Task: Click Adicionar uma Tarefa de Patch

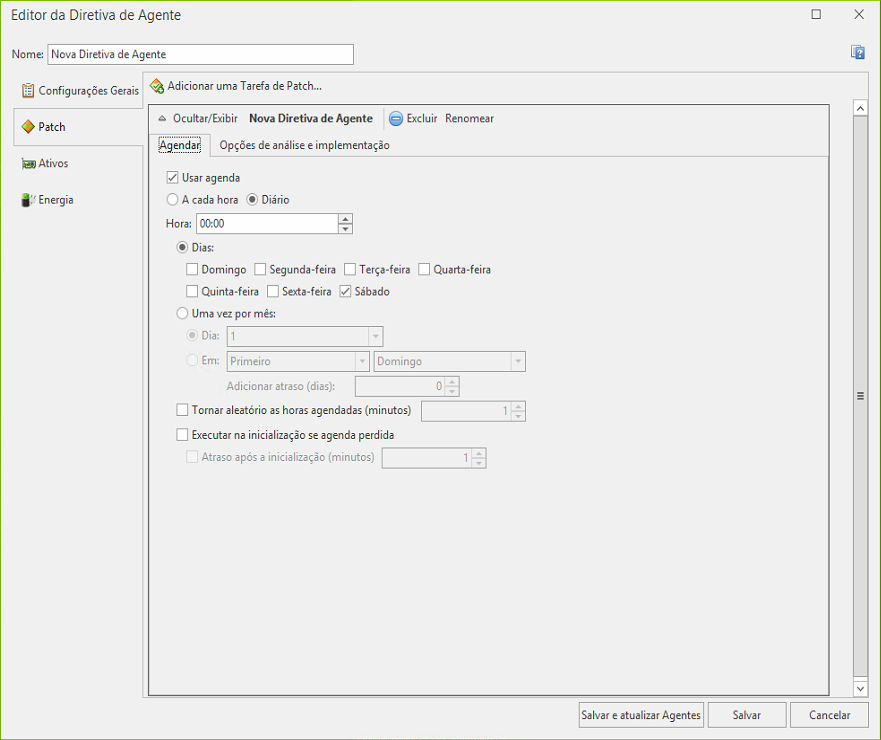Action: (x=244, y=86)
